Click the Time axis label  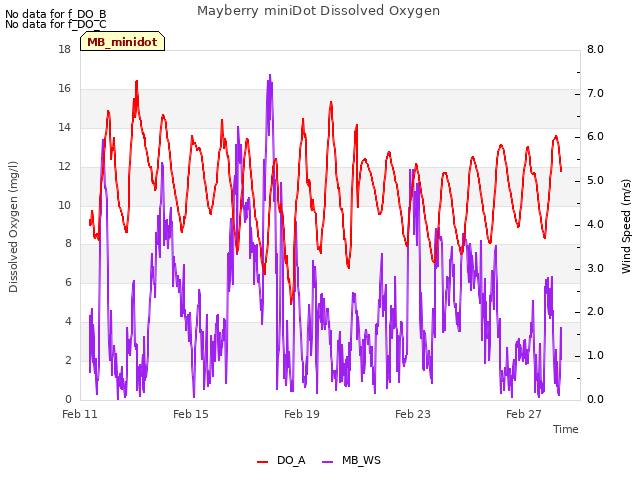coord(565,429)
